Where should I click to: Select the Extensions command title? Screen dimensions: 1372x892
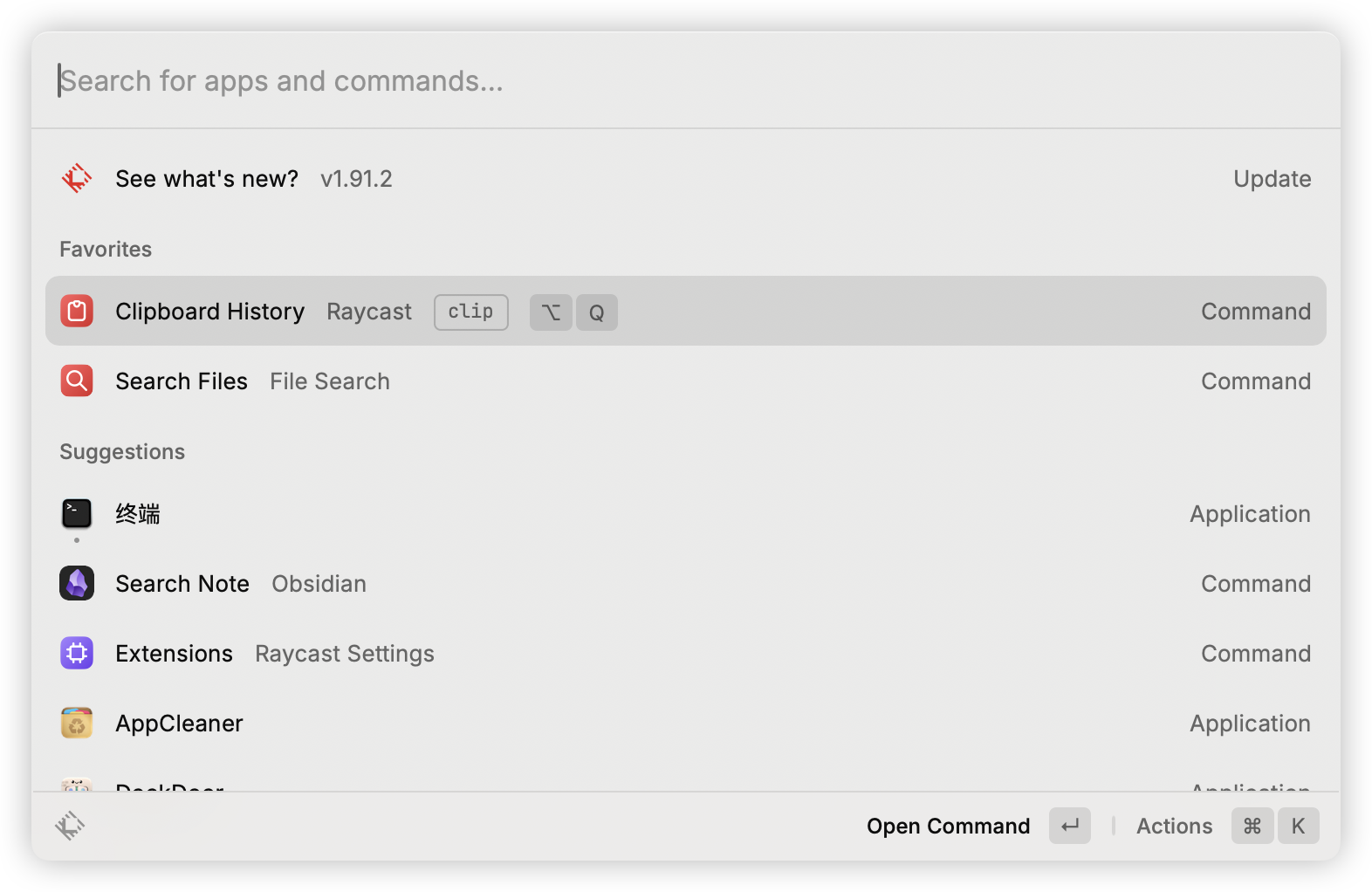175,654
